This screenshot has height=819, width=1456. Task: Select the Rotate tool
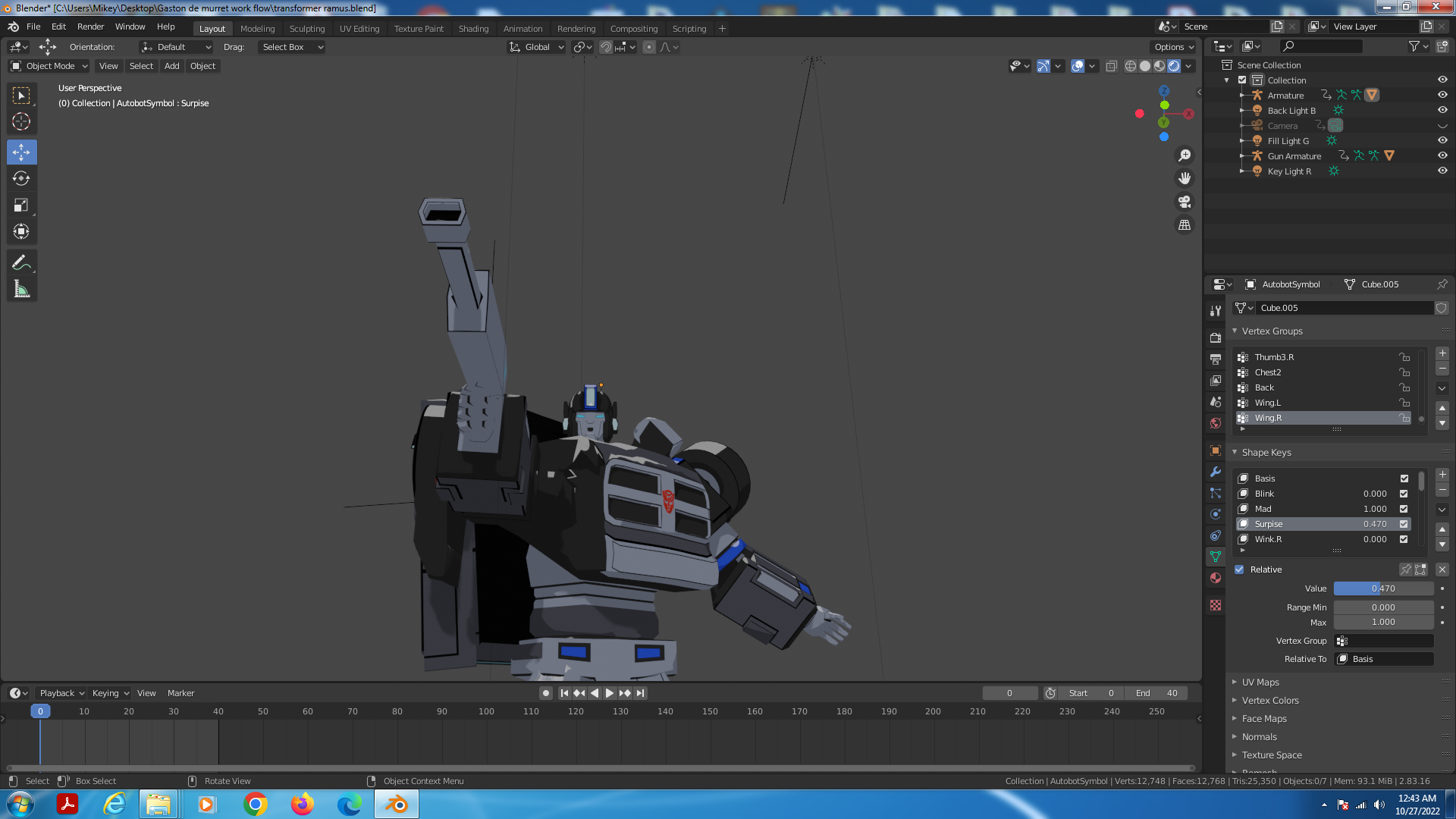pyautogui.click(x=21, y=178)
